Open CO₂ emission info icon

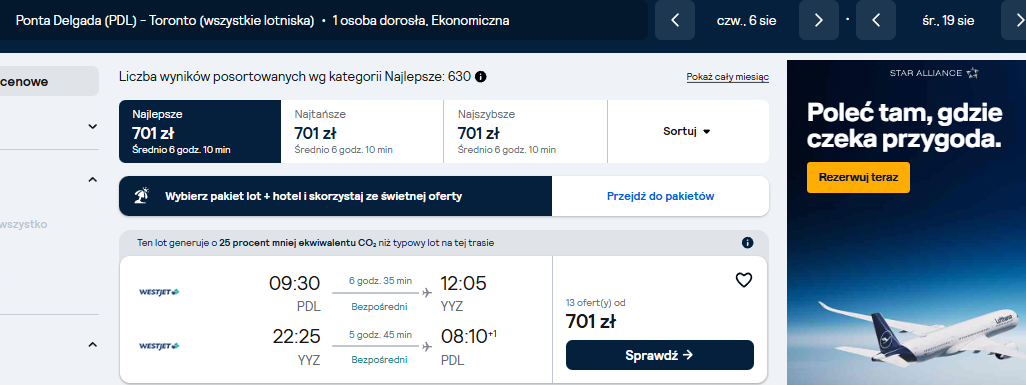[x=748, y=243]
